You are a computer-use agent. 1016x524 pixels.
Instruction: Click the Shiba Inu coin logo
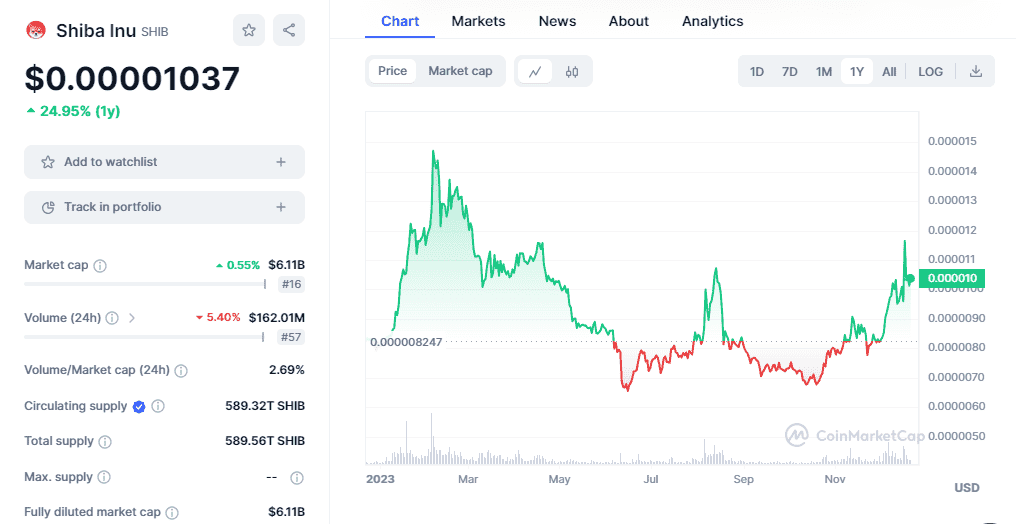coord(36,30)
